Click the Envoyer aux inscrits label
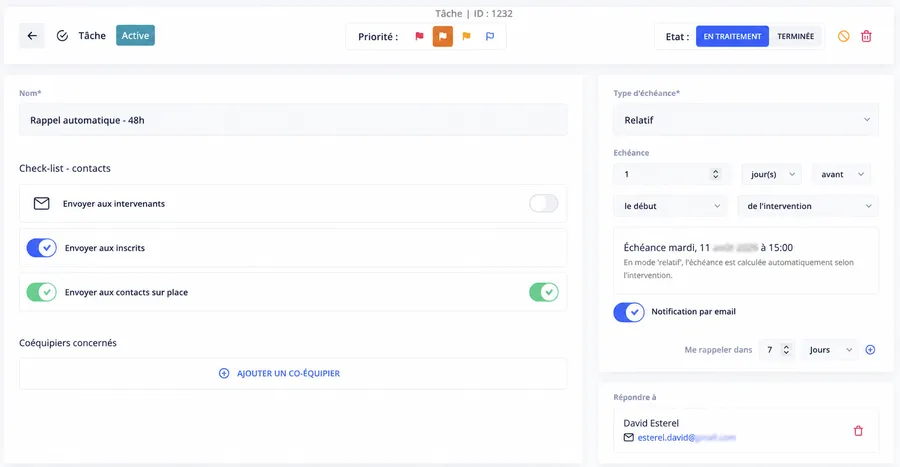Viewport: 900px width, 467px height. click(104, 248)
